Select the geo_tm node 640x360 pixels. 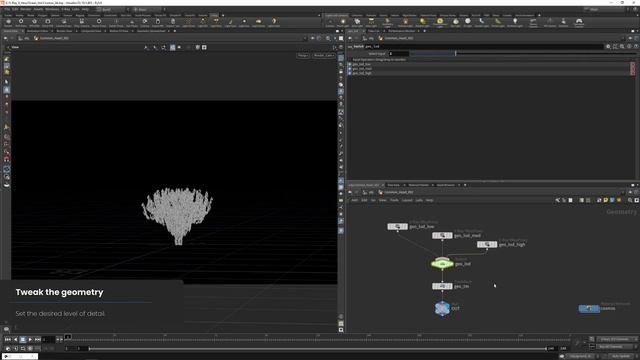point(442,286)
